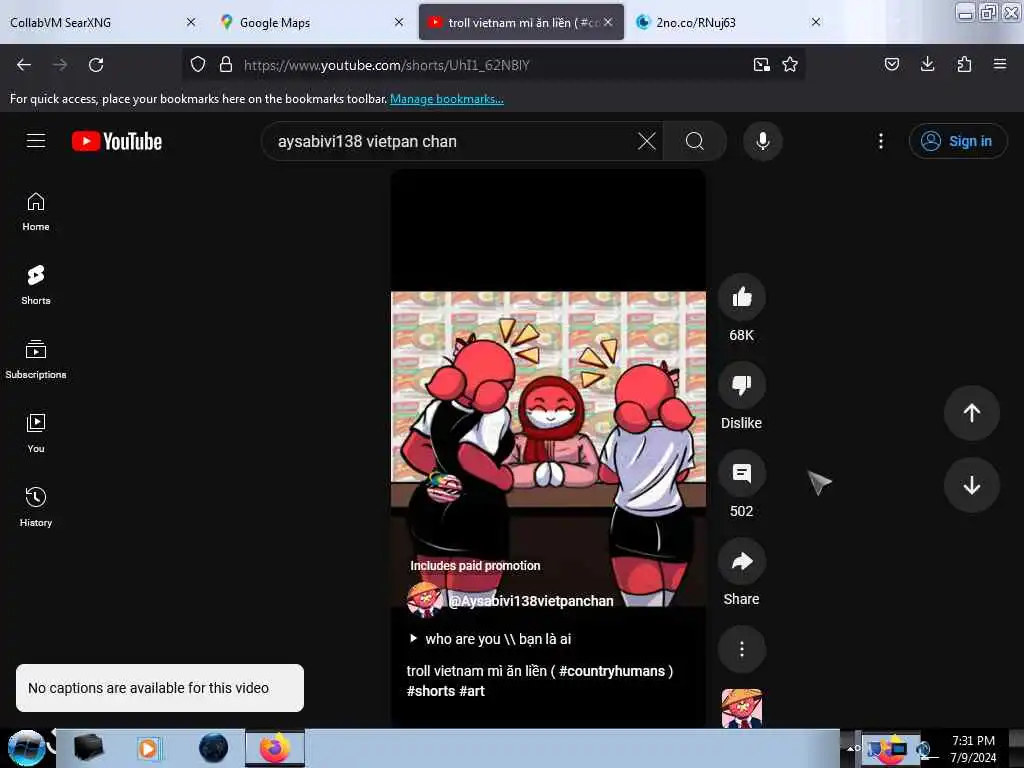This screenshot has width=1024, height=768.
Task: Click the YouTube logo
Action: (x=117, y=141)
